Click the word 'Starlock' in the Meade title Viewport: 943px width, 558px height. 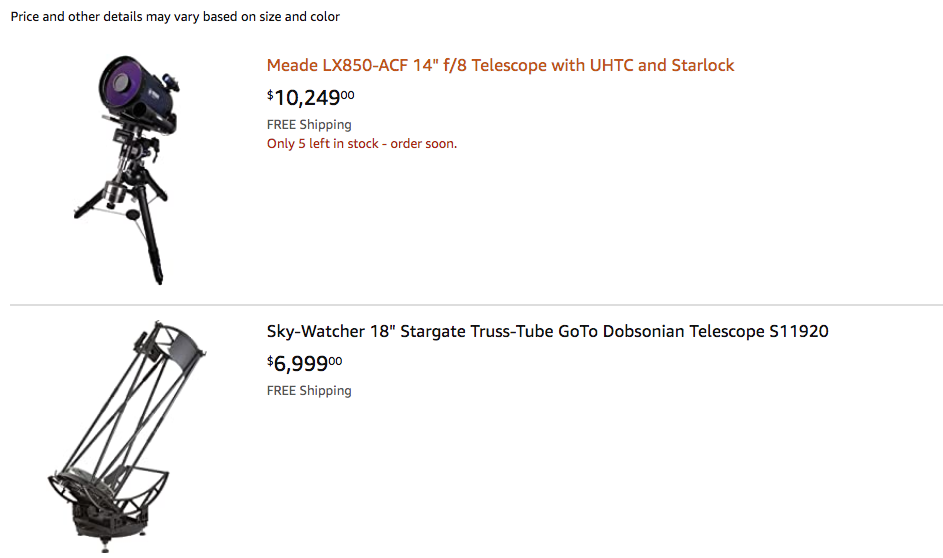coord(702,66)
